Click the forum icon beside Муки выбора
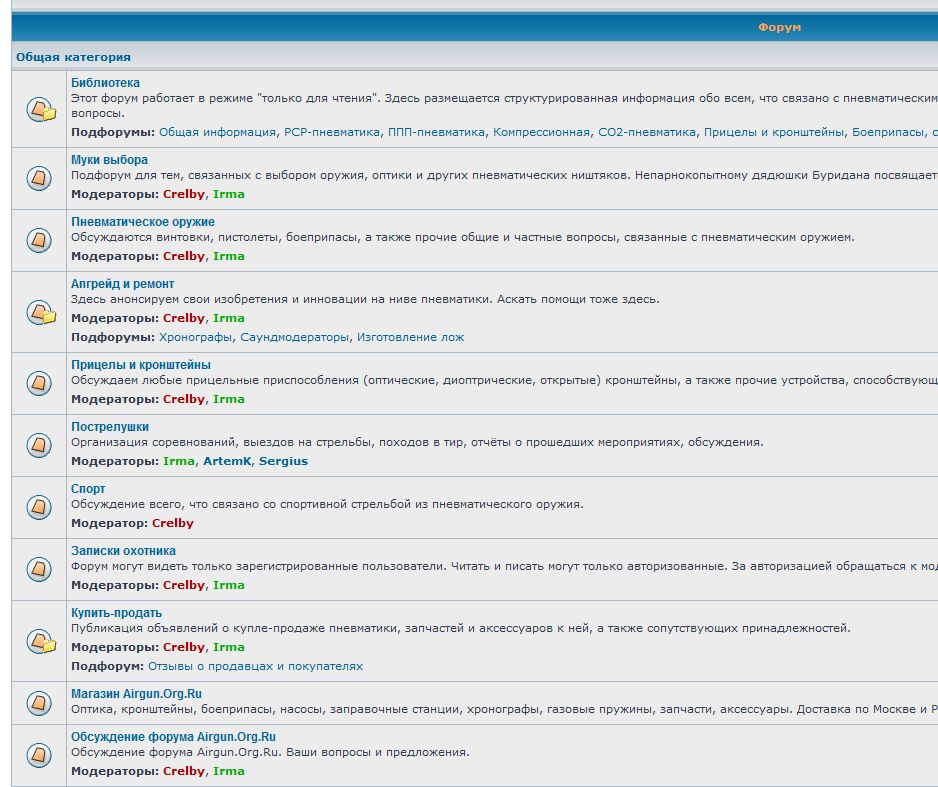 pos(39,178)
